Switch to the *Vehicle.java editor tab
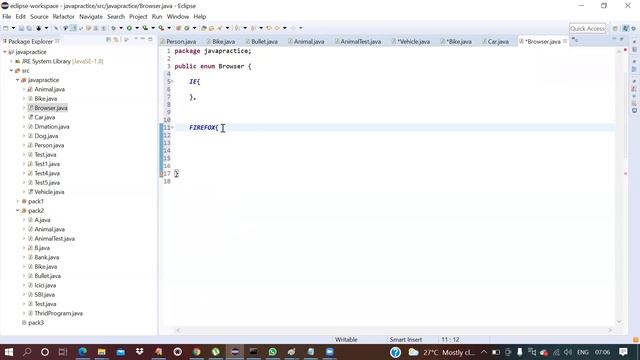Image resolution: width=640 pixels, height=360 pixels. pos(411,42)
